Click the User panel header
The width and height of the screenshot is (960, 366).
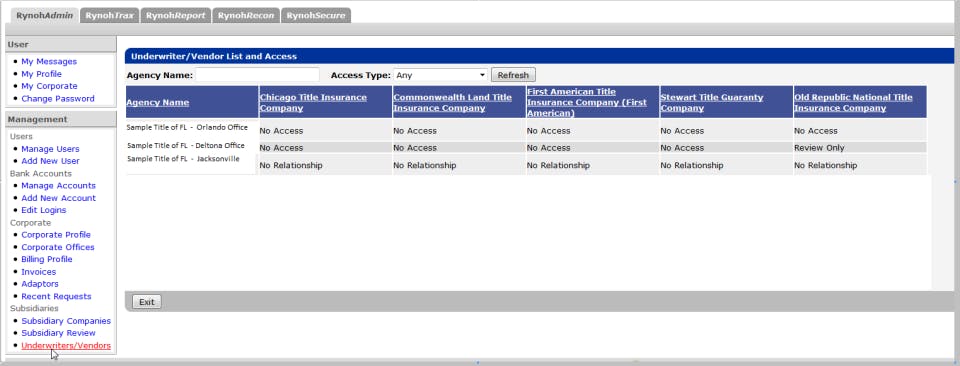pyautogui.click(x=61, y=44)
